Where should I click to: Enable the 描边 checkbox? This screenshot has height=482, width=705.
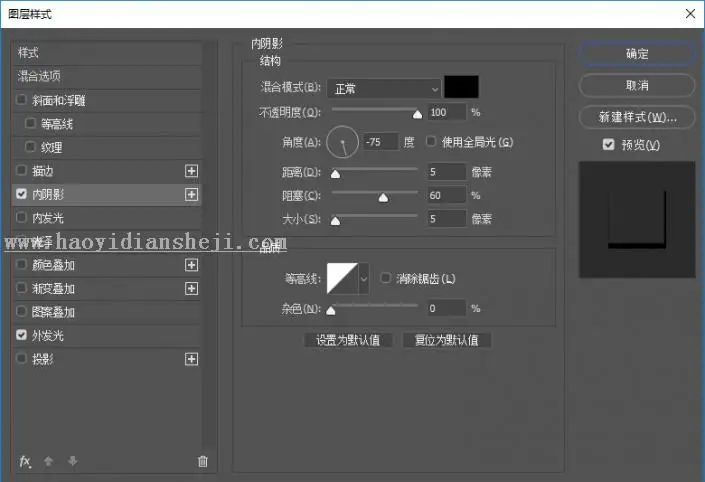pyautogui.click(x=21, y=170)
